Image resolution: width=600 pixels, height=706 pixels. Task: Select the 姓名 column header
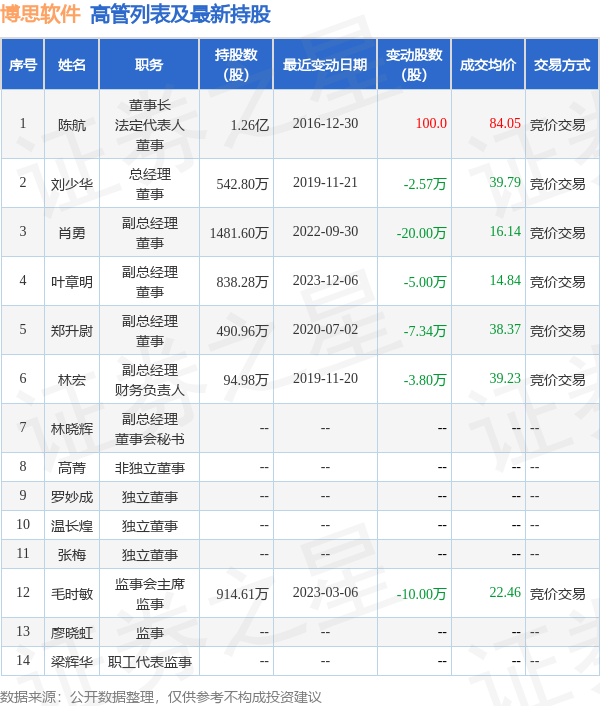72,65
